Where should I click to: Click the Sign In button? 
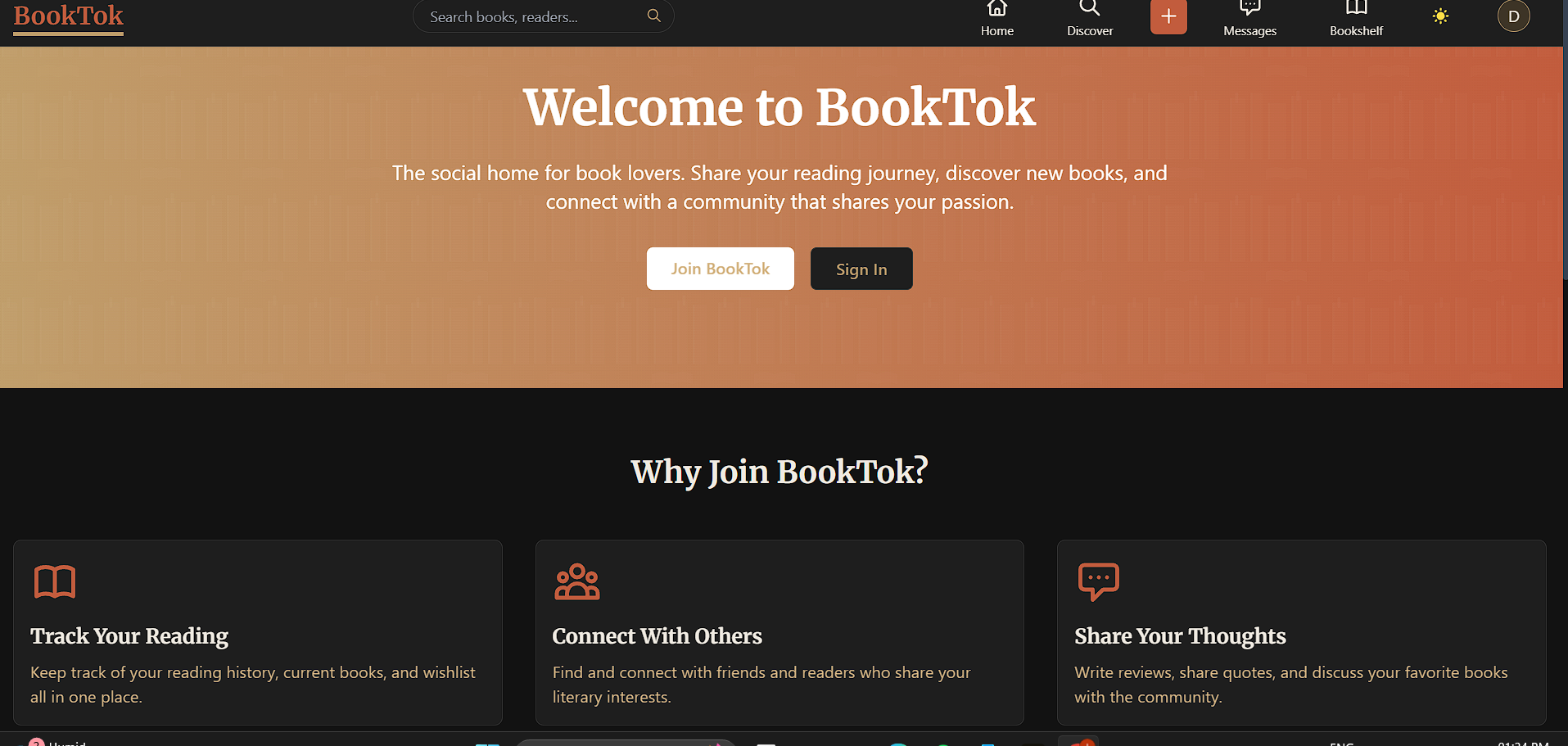tap(861, 268)
